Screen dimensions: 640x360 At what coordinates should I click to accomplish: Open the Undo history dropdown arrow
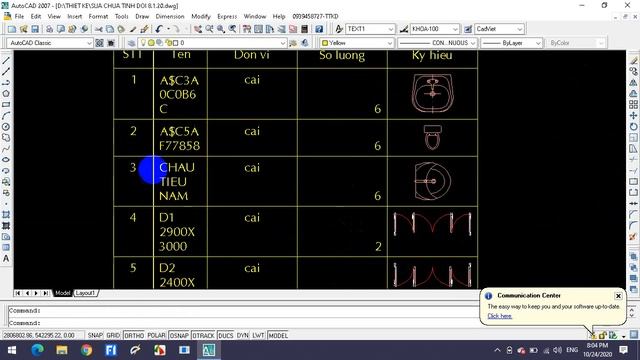coord(168,29)
